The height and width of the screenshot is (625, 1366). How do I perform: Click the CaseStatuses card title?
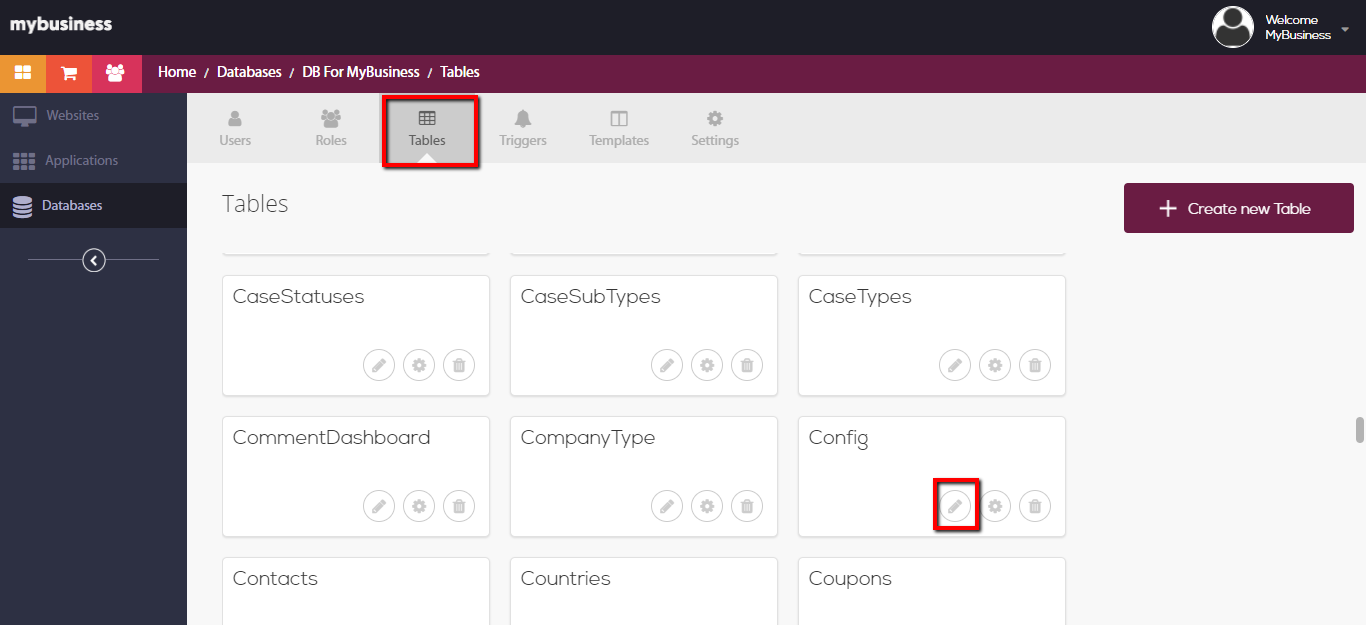click(298, 297)
